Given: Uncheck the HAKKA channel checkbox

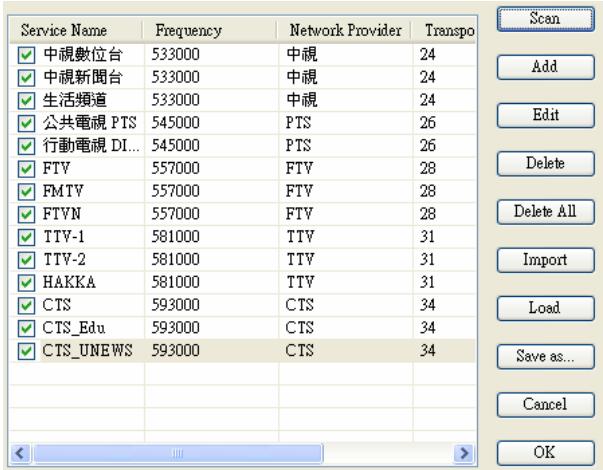Looking at the screenshot, I should click(x=26, y=282).
